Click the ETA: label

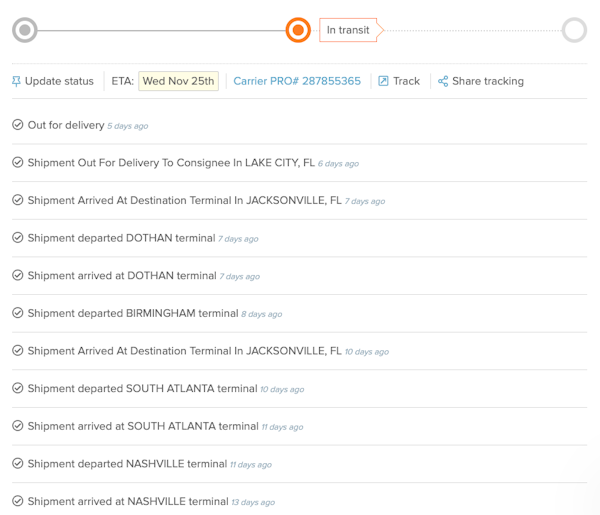click(x=122, y=81)
